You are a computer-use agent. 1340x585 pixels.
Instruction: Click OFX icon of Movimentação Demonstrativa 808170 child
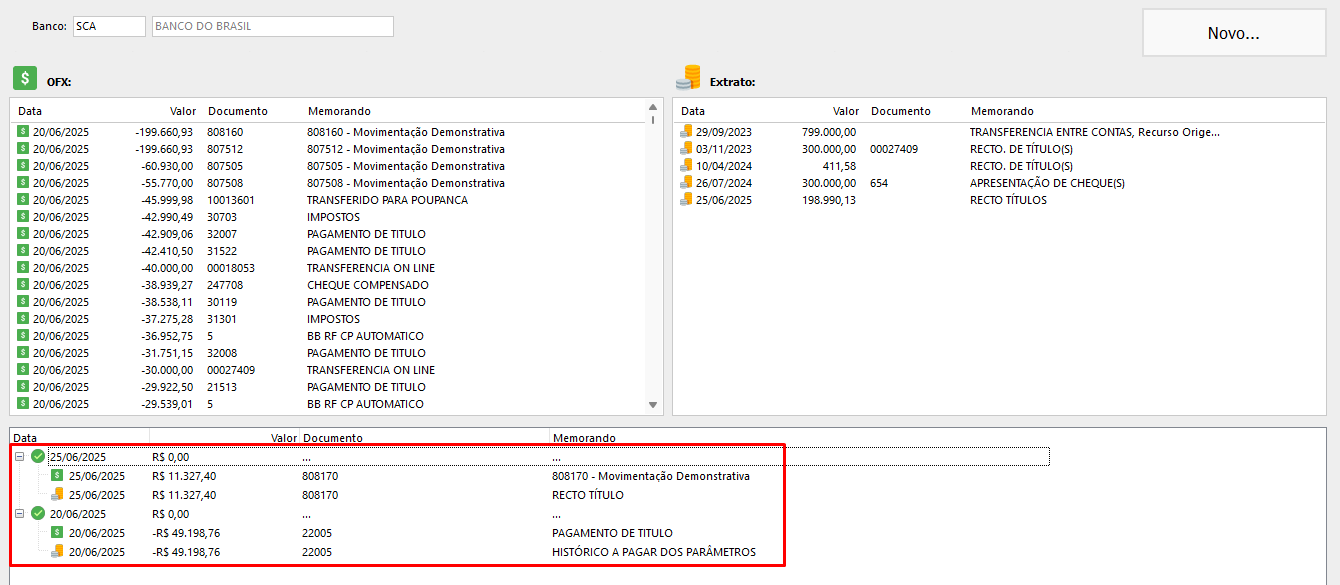[57, 476]
